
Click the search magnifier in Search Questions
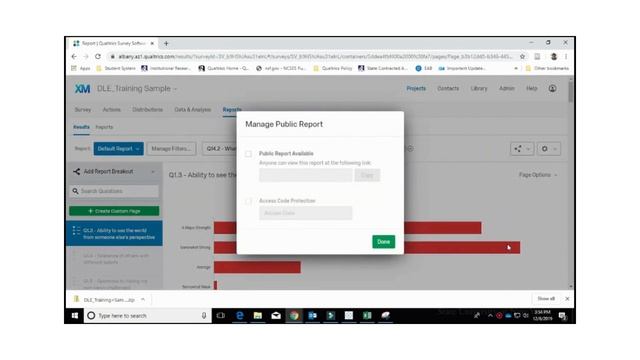75,191
